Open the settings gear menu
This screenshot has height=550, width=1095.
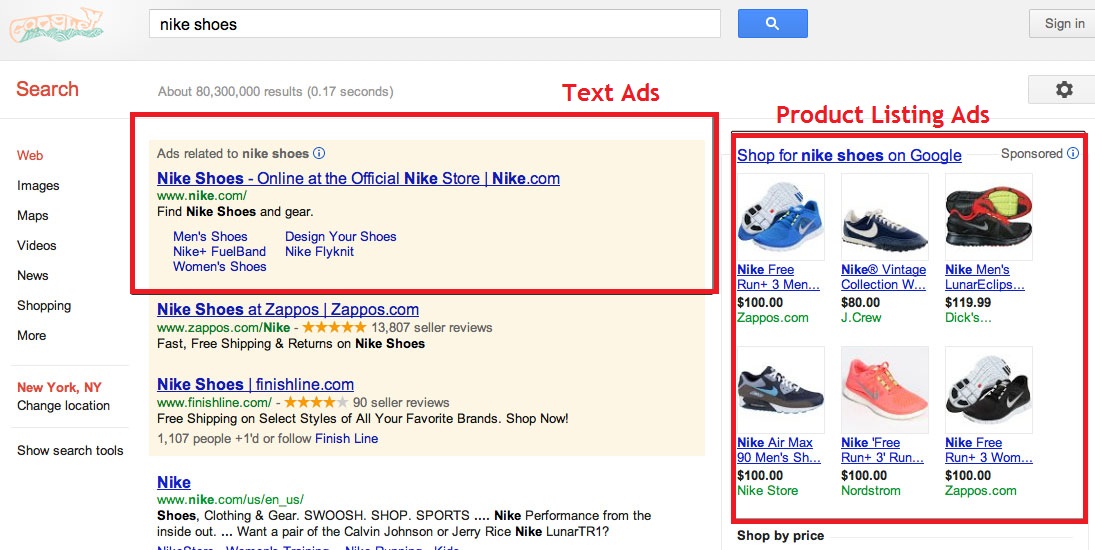pyautogui.click(x=1063, y=90)
